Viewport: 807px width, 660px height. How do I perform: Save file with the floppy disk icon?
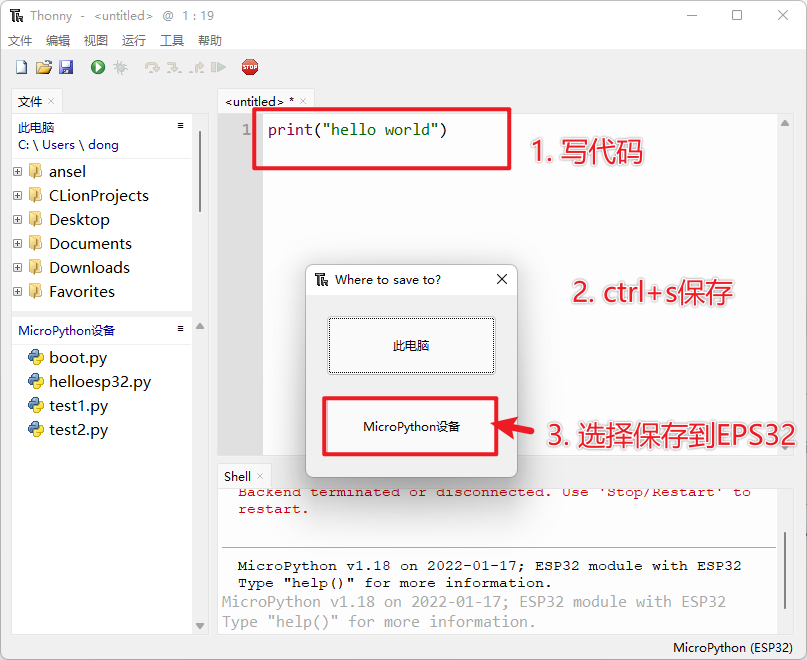point(66,67)
